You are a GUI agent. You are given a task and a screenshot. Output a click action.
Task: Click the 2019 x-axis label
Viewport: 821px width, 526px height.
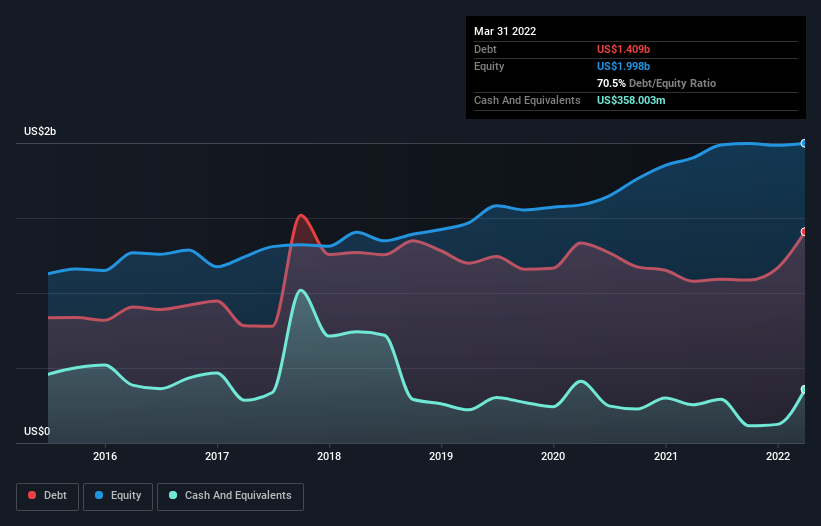pos(441,456)
